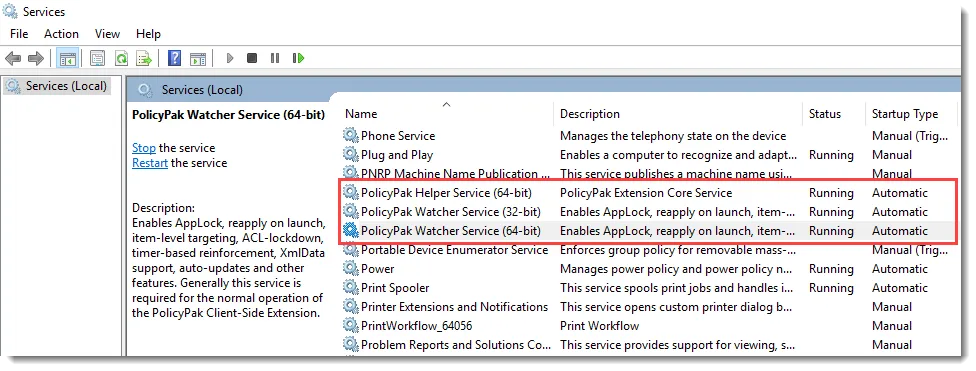This screenshot has width=976, height=371.
Task: Click Power's Automatic startup type cell
Action: click(899, 269)
